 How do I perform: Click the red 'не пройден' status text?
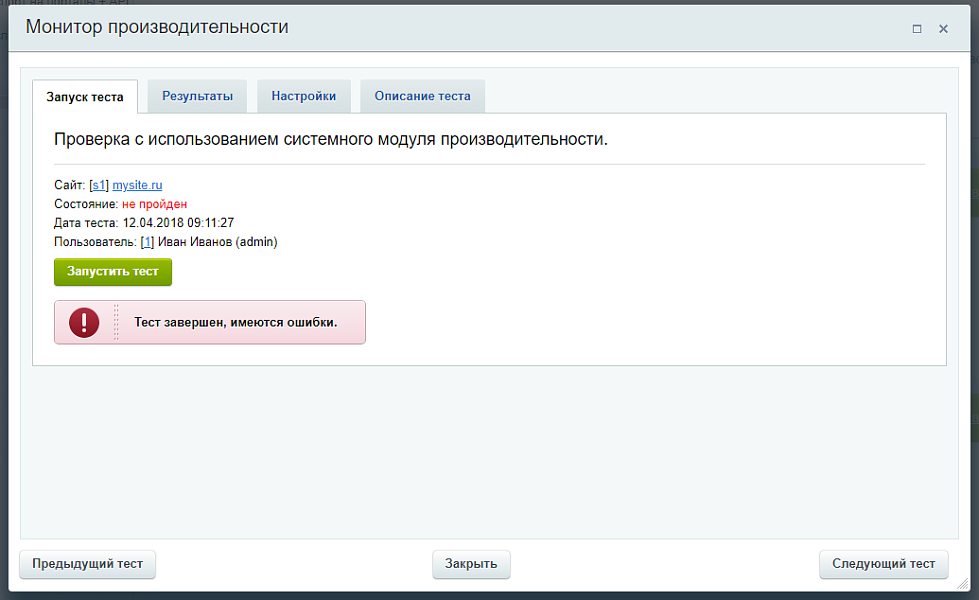click(155, 204)
